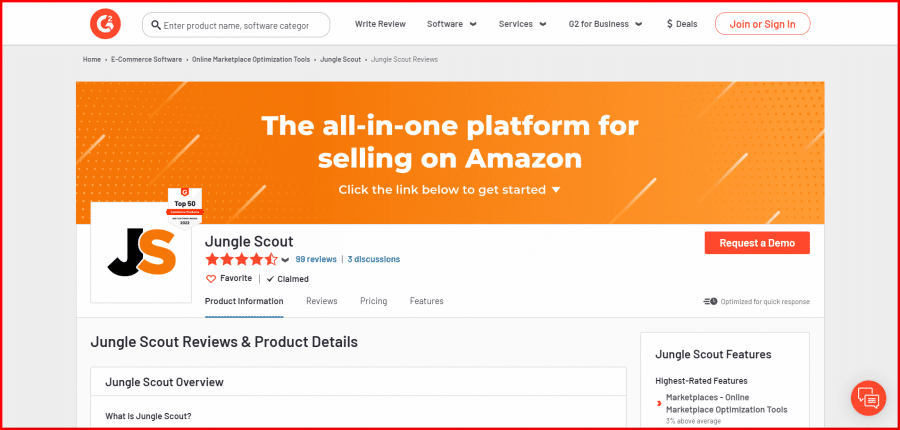Click the Claimed checkmark icon
The width and height of the screenshot is (900, 430).
click(x=270, y=279)
